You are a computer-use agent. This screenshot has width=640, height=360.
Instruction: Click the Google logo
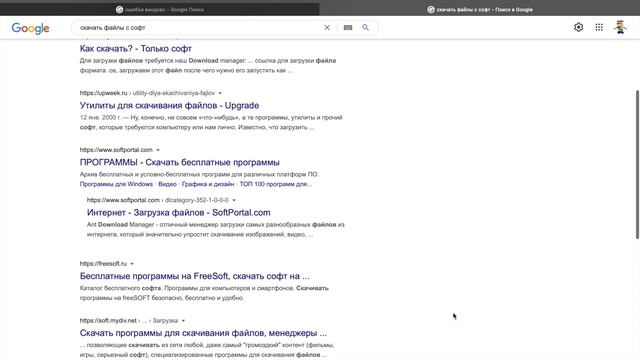coord(31,28)
